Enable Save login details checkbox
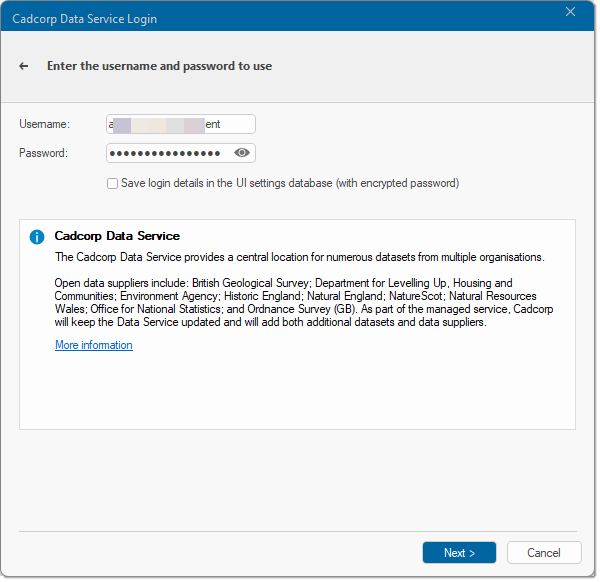The width and height of the screenshot is (600, 582). point(112,184)
